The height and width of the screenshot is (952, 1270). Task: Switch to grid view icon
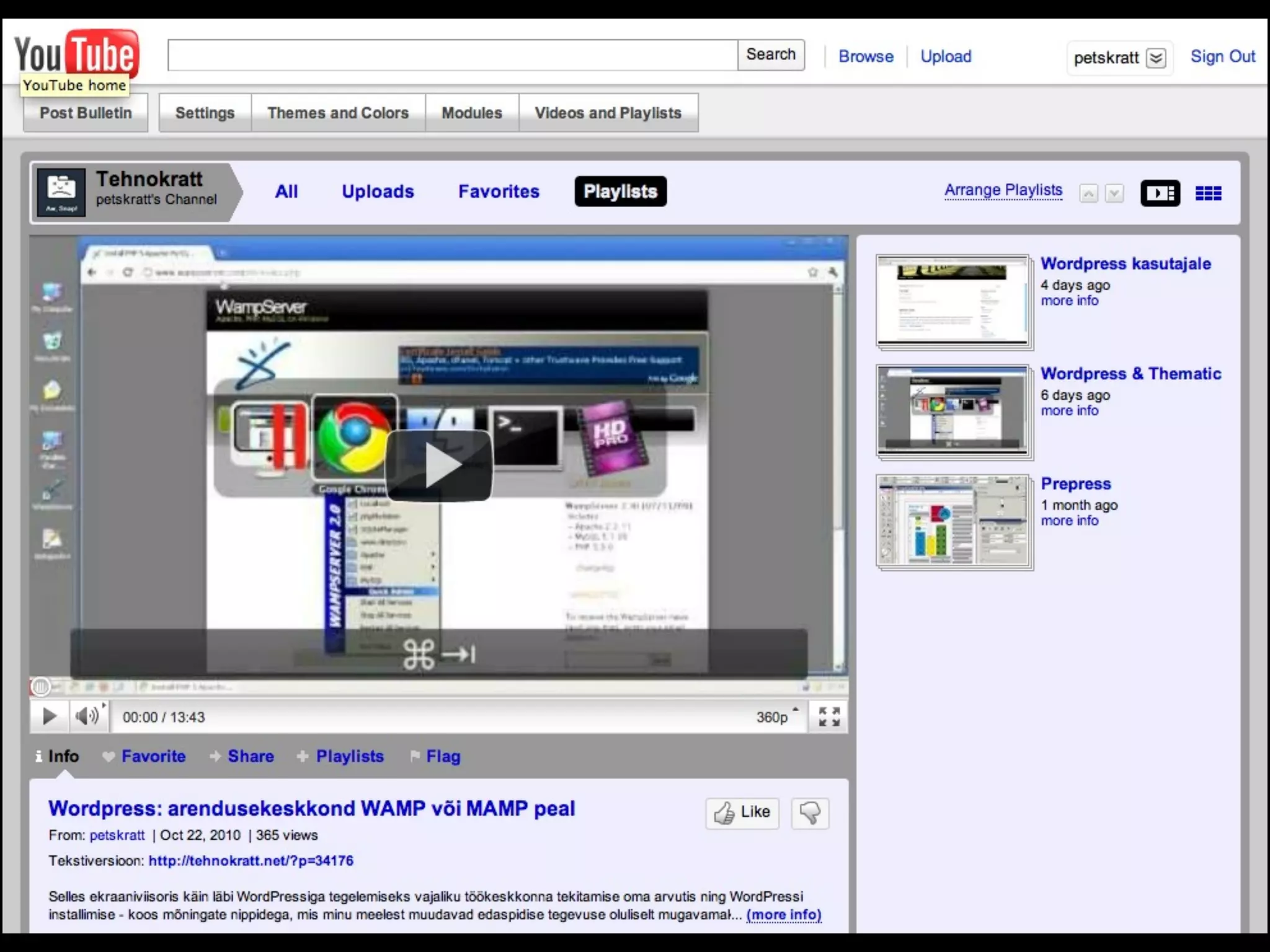pos(1208,193)
